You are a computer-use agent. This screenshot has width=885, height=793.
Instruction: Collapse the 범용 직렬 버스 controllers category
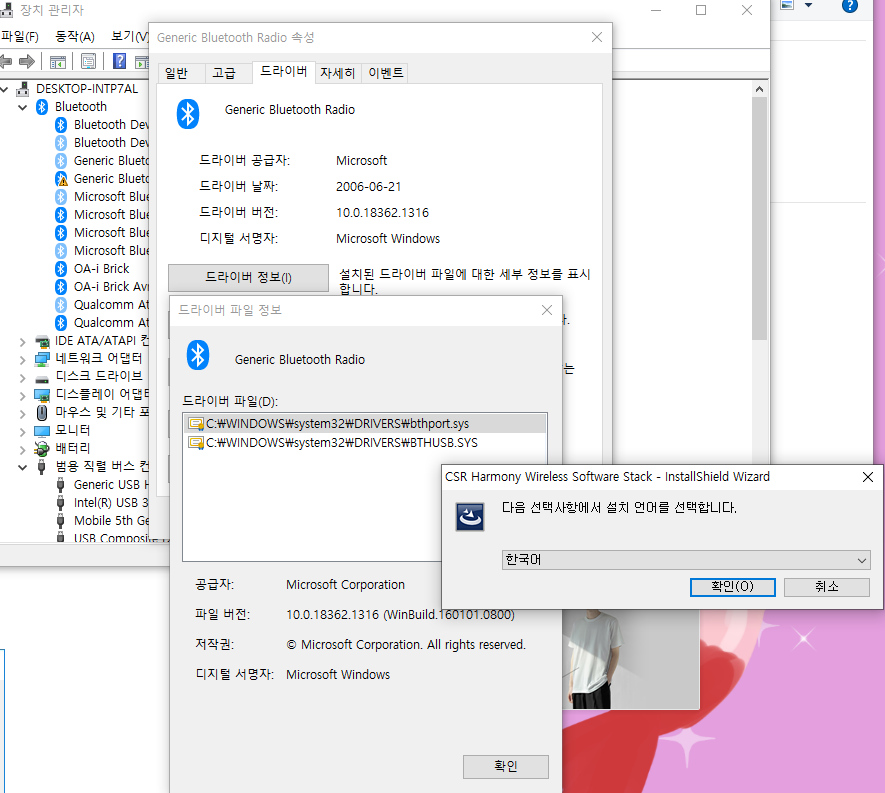click(23, 467)
